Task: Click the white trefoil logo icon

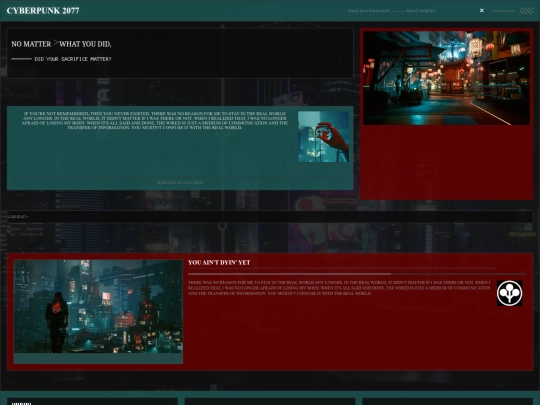Action: tap(509, 293)
